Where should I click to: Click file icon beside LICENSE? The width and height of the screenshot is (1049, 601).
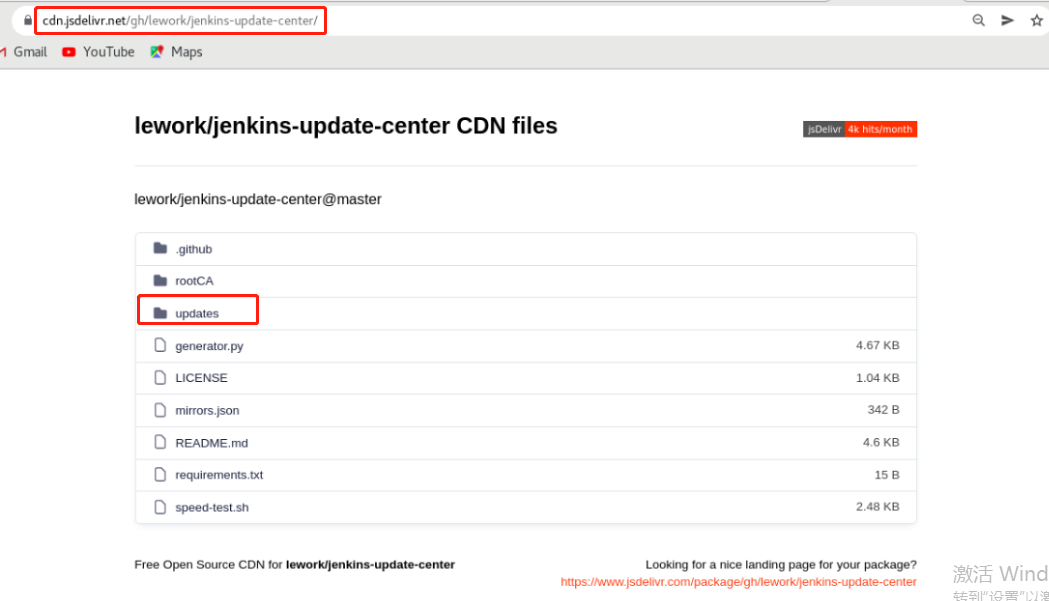coord(160,377)
